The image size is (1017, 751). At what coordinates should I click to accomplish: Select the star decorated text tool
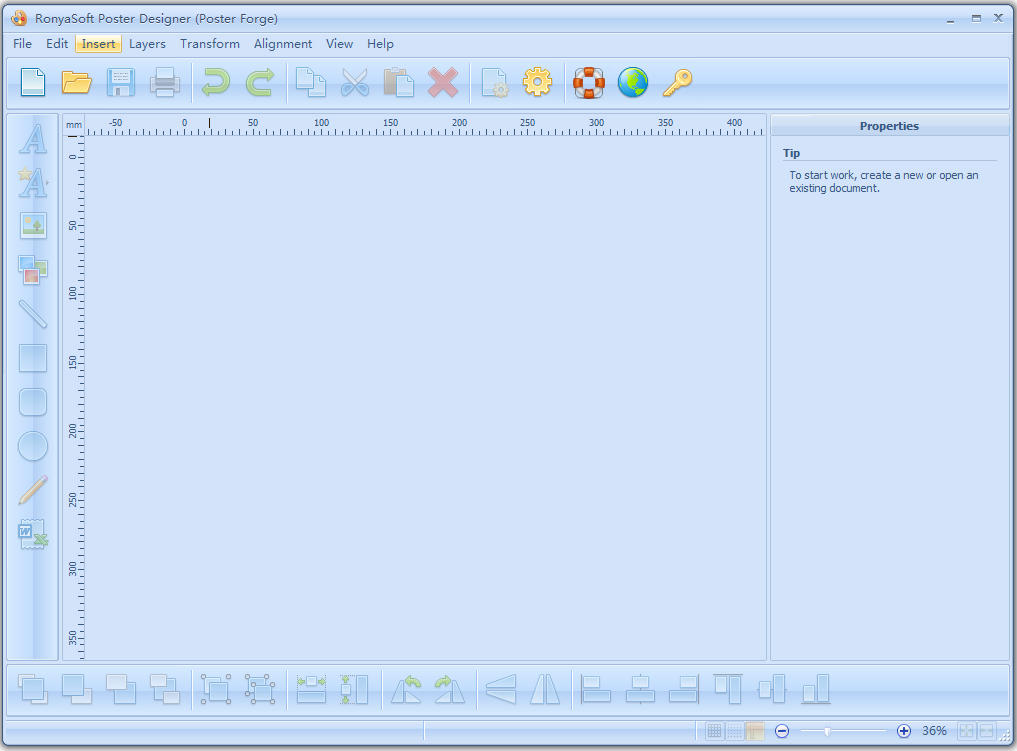pos(33,182)
